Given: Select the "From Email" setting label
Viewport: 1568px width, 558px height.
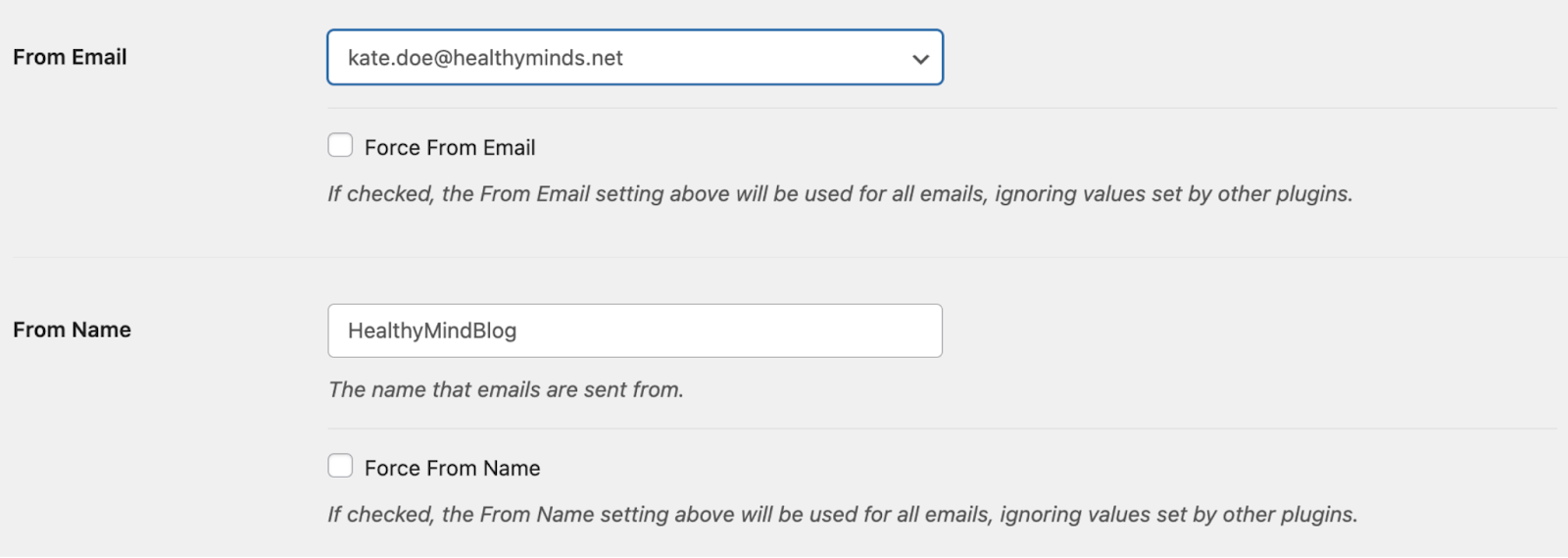Looking at the screenshot, I should [x=70, y=58].
